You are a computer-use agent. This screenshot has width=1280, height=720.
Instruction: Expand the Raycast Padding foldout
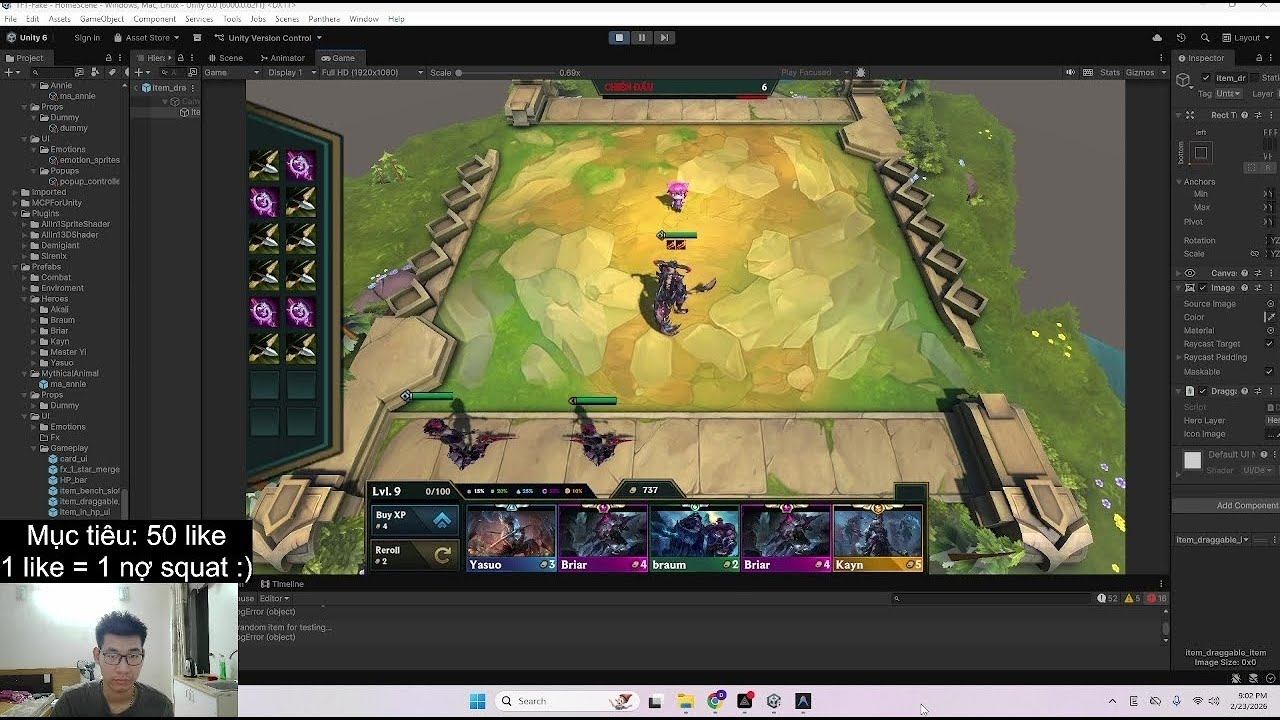[1180, 357]
